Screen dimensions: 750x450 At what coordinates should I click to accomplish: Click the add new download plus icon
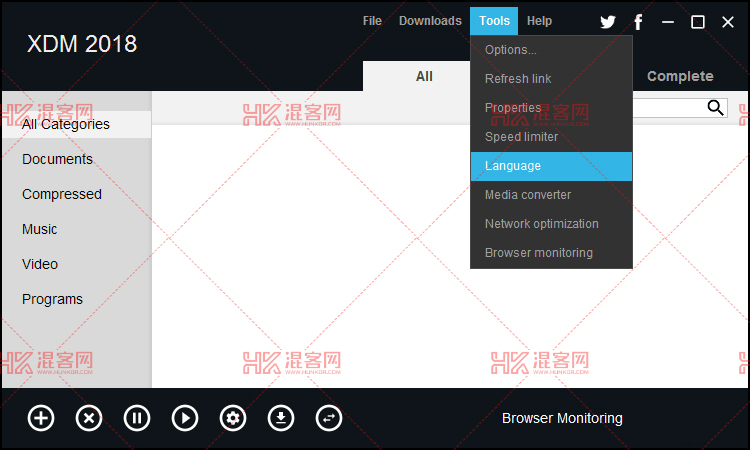click(41, 418)
